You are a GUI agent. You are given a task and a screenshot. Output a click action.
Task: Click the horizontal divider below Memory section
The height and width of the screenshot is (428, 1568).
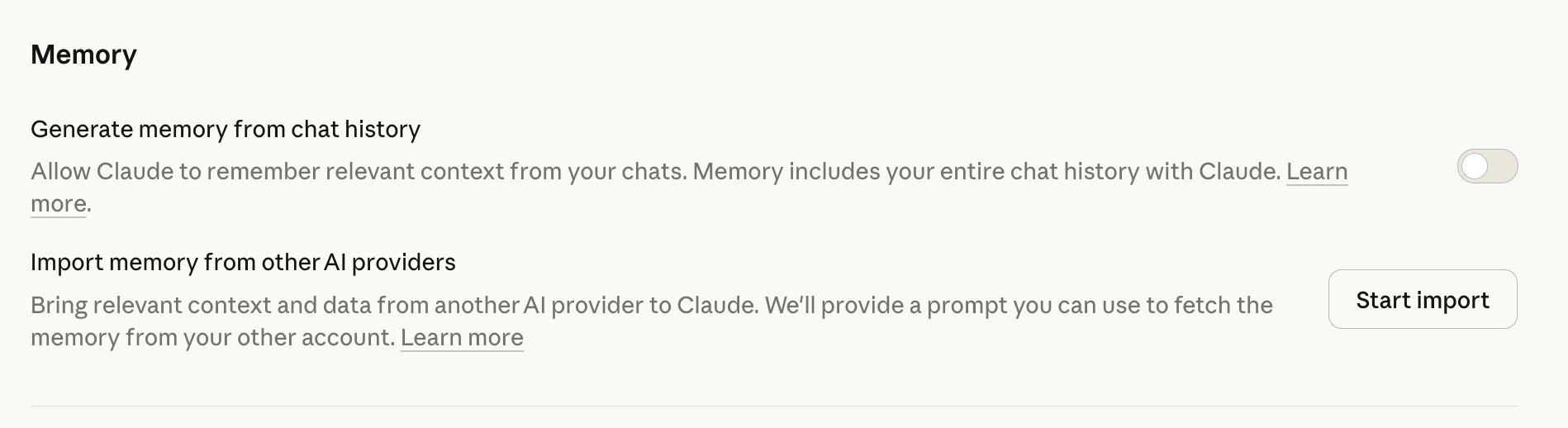pyautogui.click(x=773, y=406)
